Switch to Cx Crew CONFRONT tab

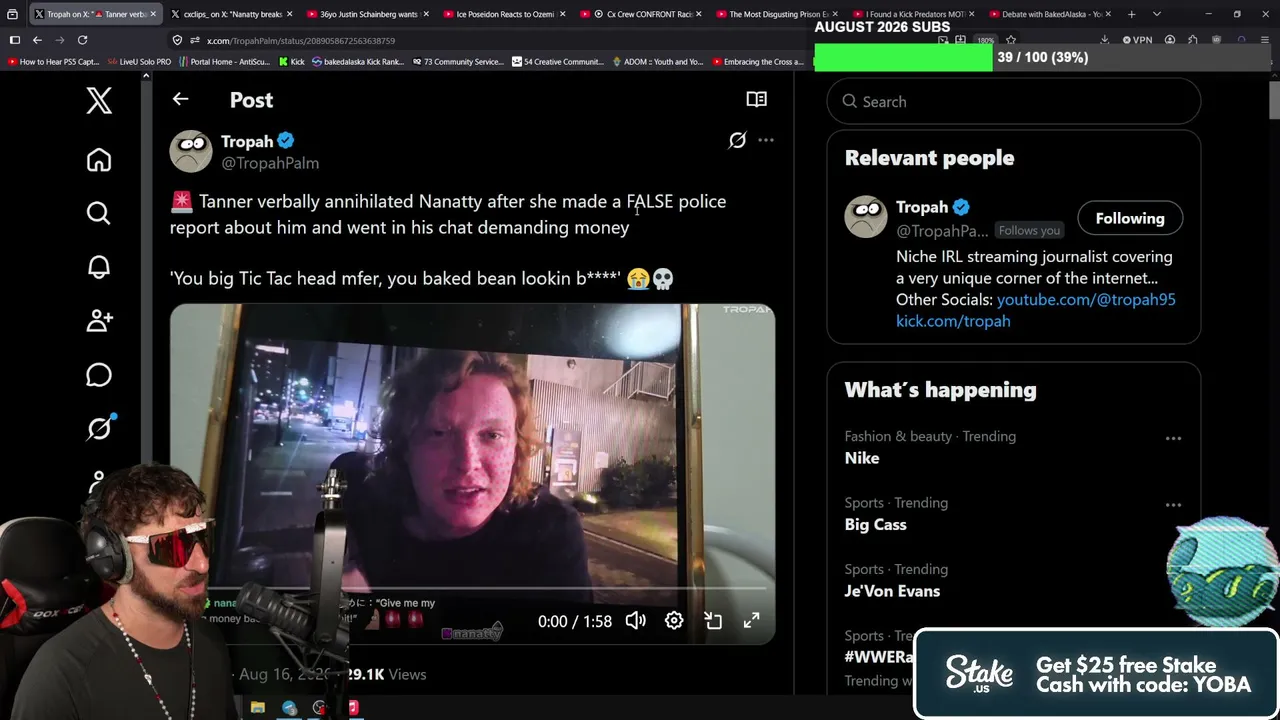coord(640,14)
